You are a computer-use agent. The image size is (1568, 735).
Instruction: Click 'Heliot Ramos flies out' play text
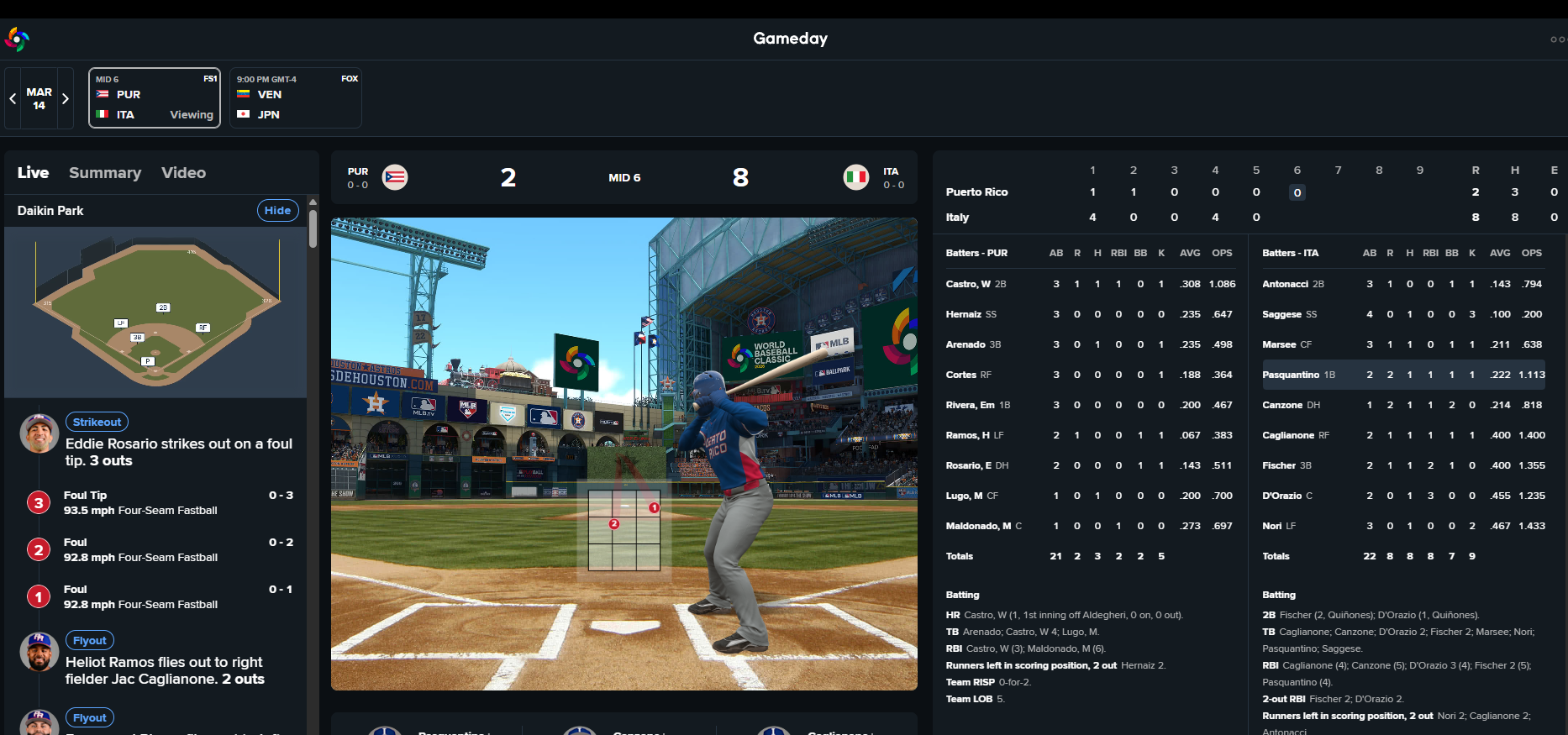pyautogui.click(x=165, y=670)
